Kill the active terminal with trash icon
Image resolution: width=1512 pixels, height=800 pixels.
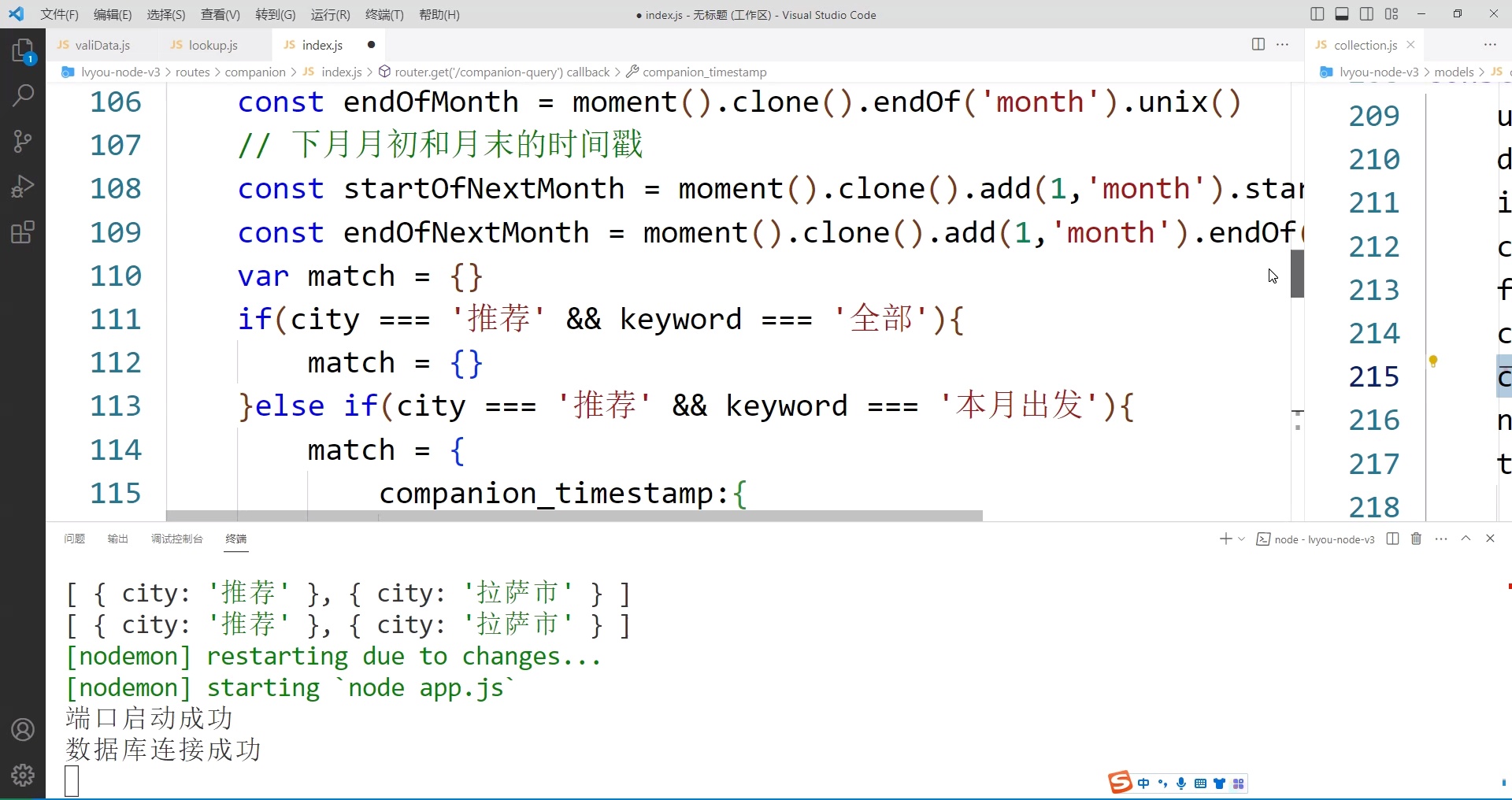click(x=1415, y=539)
